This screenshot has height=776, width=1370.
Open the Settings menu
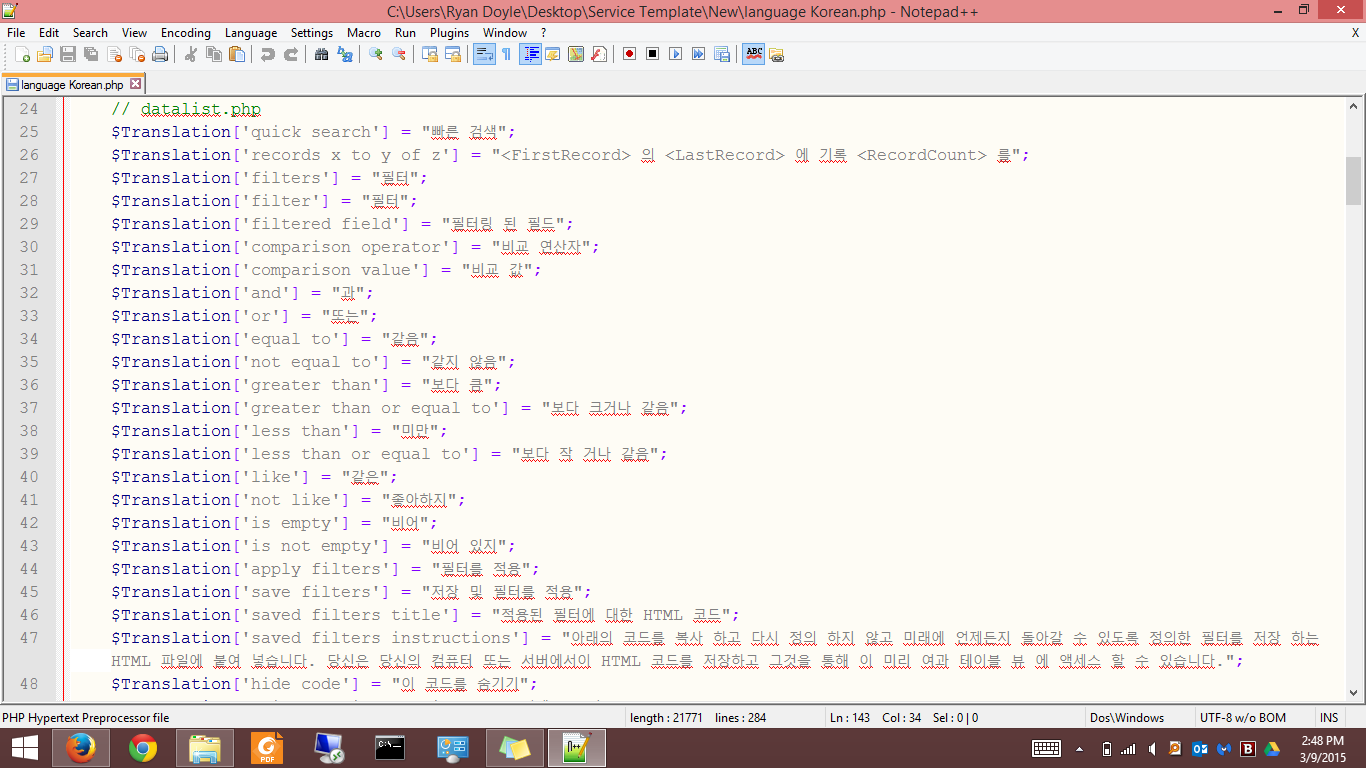tap(312, 33)
